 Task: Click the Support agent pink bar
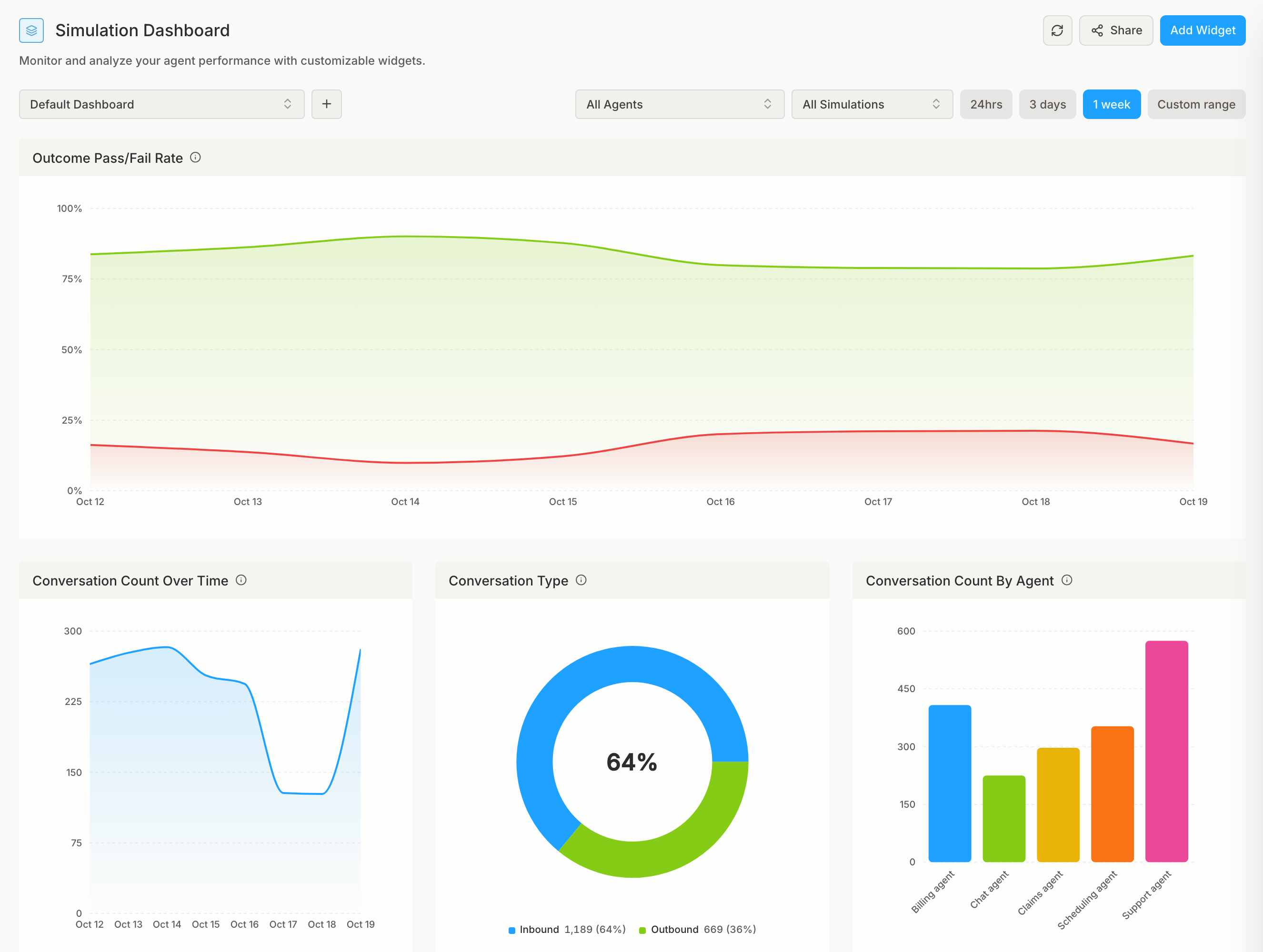(1166, 751)
